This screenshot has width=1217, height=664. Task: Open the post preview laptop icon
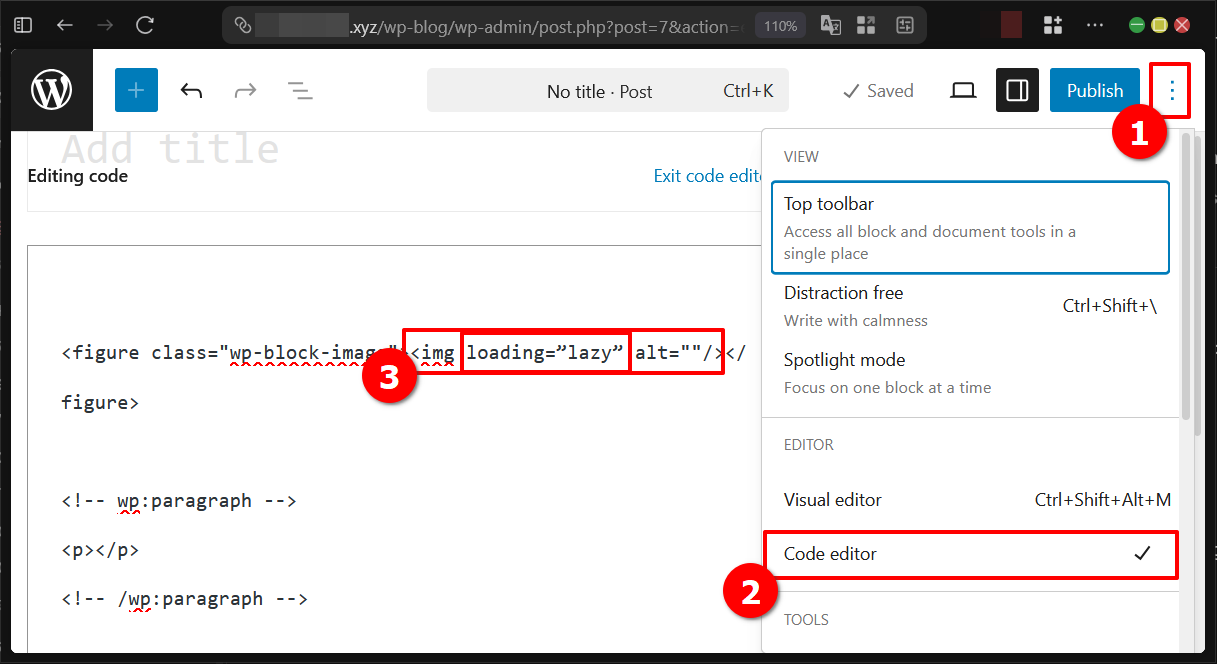click(962, 90)
